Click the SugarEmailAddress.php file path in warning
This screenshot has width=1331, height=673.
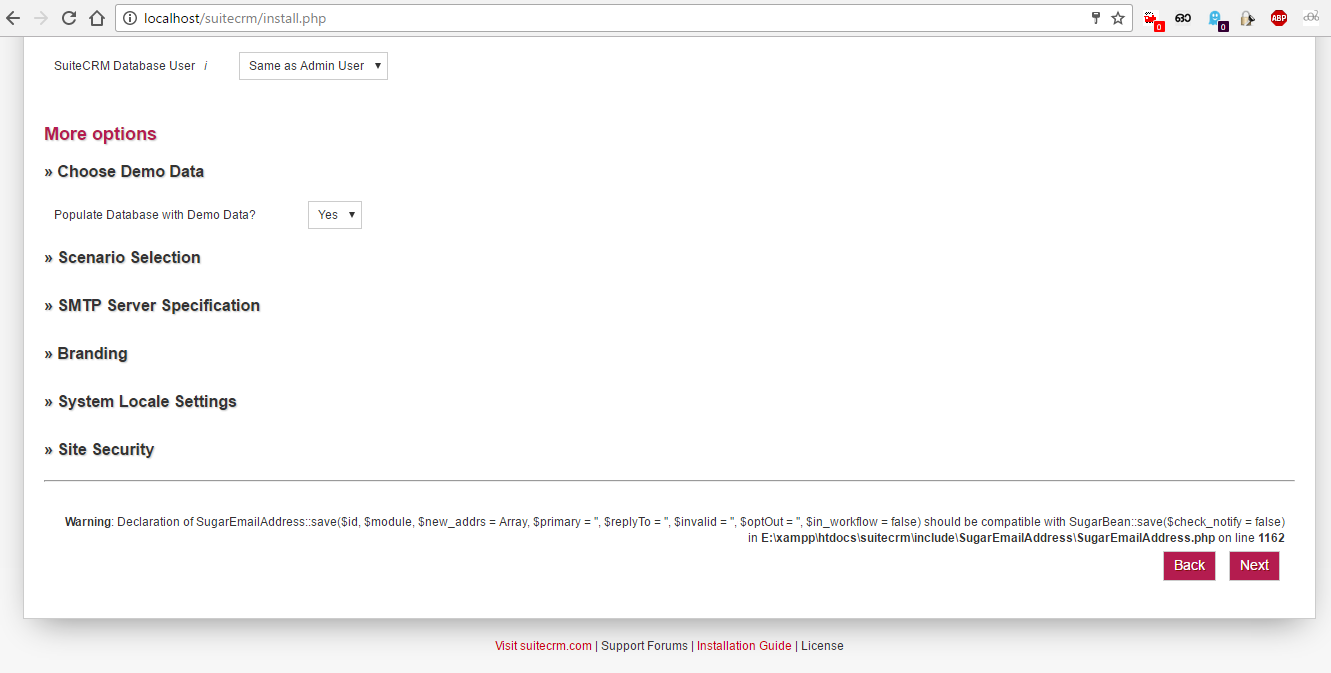tap(988, 538)
